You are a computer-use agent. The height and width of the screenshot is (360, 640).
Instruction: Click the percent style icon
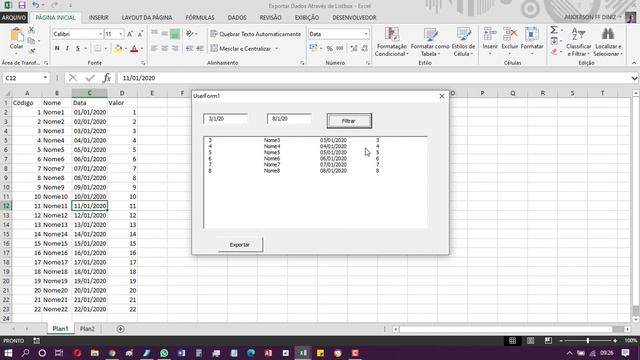(329, 49)
